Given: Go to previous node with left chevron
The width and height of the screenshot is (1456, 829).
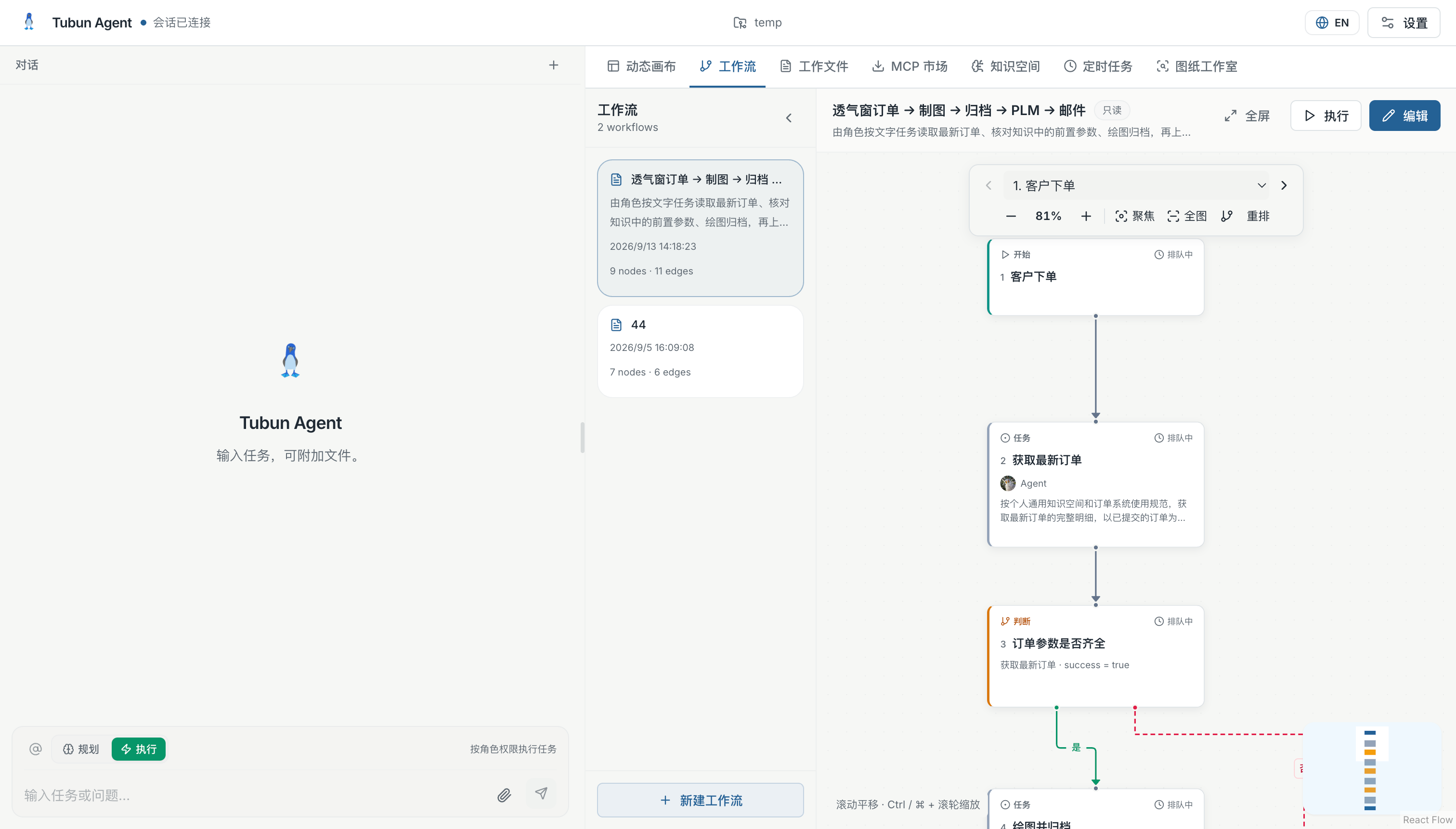Looking at the screenshot, I should coord(988,186).
